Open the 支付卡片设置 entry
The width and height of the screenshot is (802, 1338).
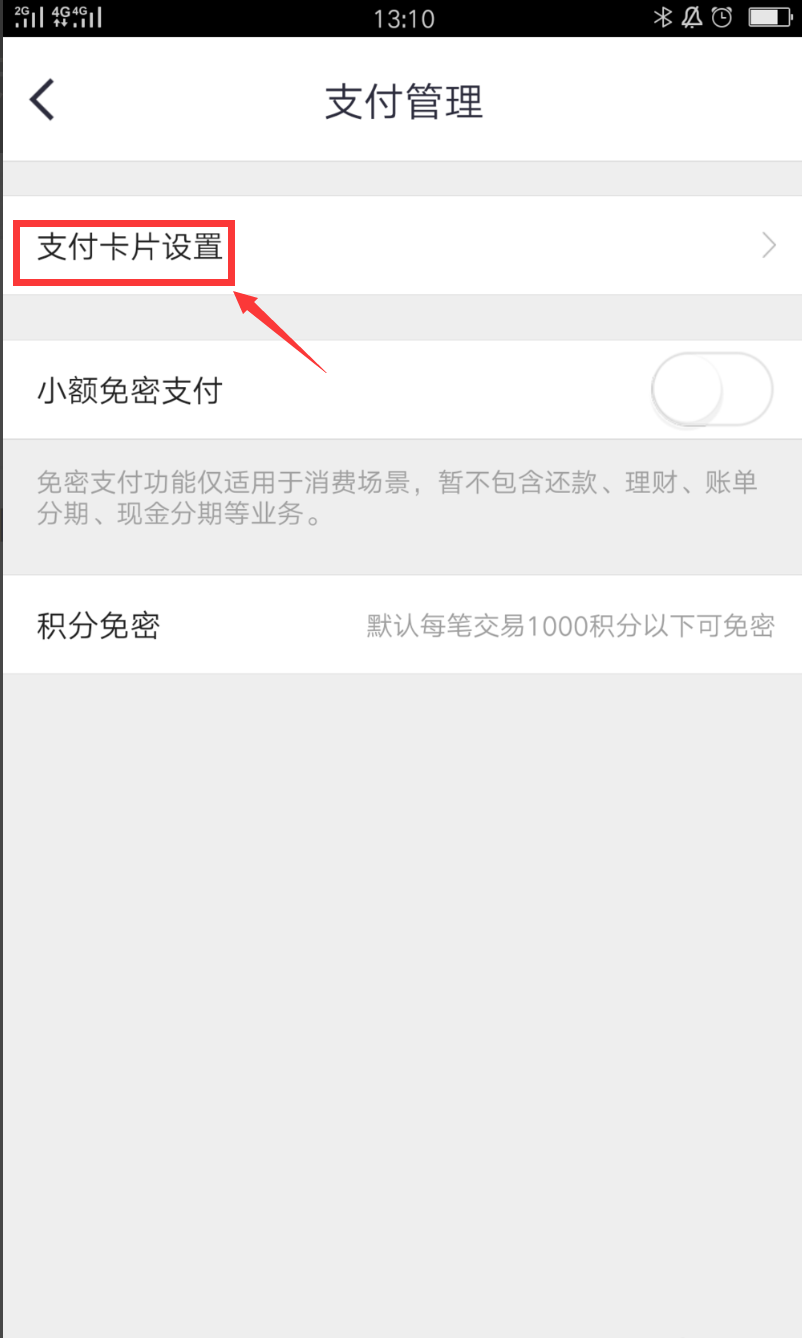click(402, 245)
